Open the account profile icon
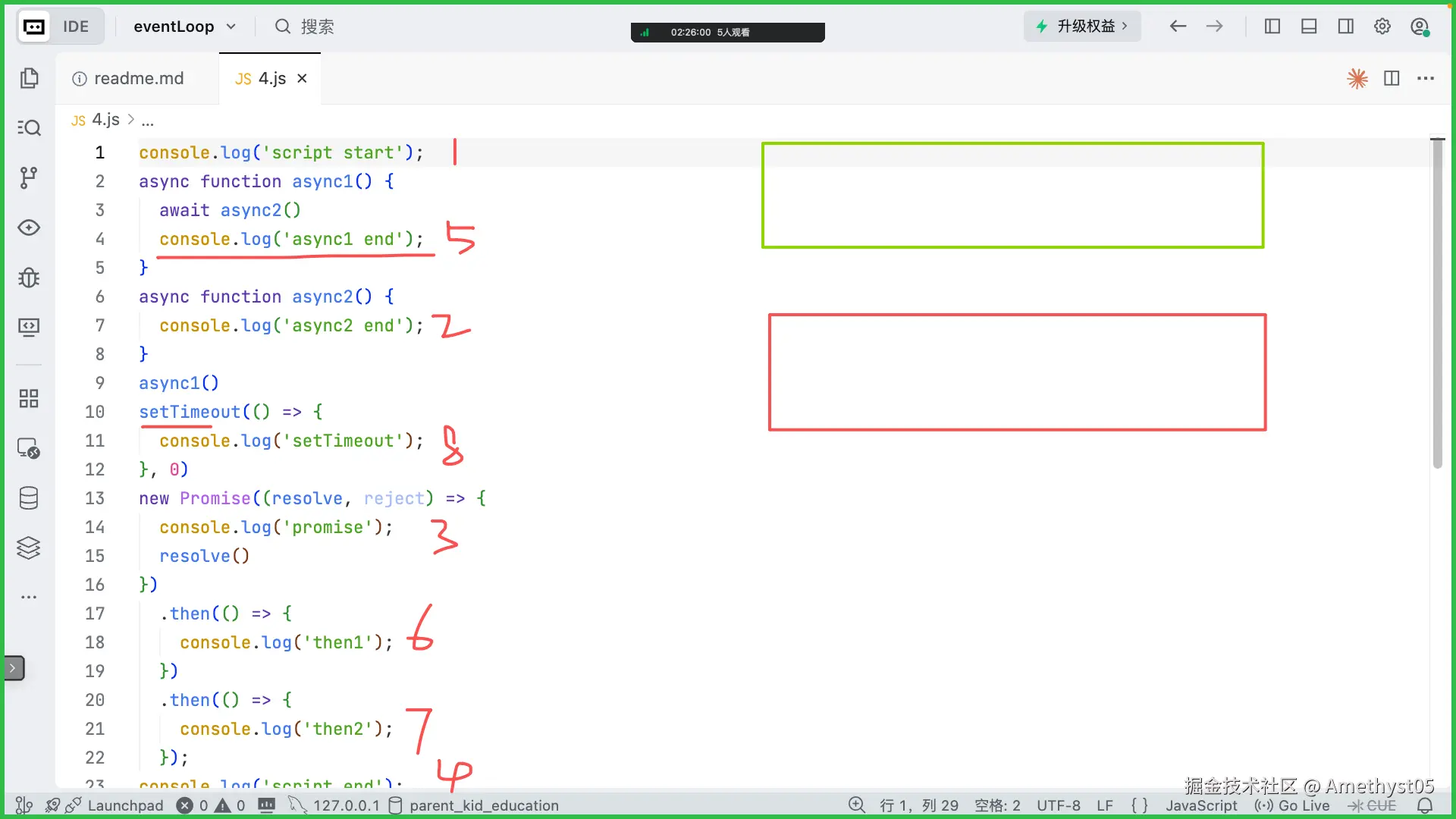Image resolution: width=1456 pixels, height=819 pixels. coord(1420,27)
